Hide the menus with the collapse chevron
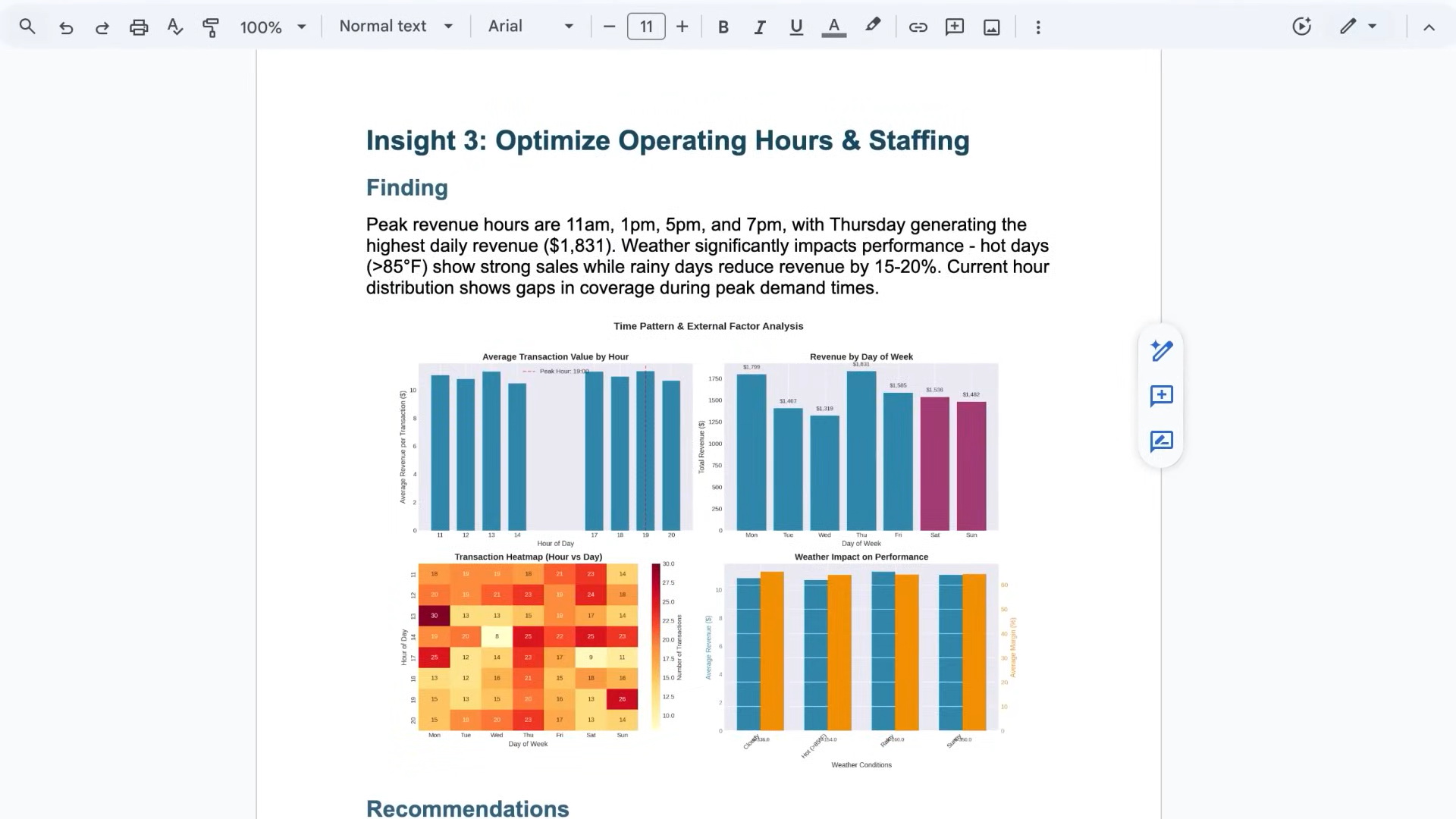1456x819 pixels. (1429, 27)
